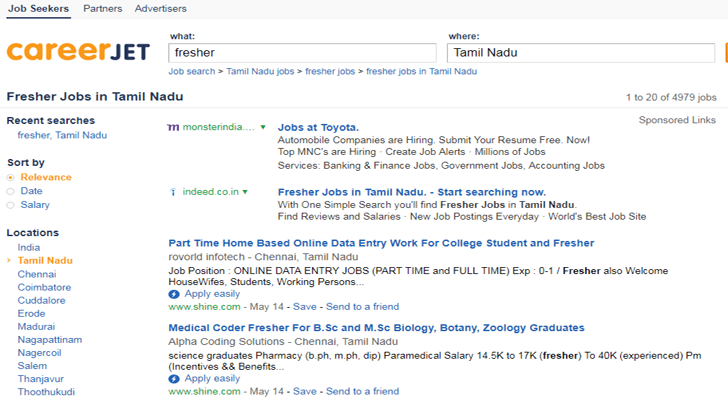
Task: Click 'Sponsored Links' label
Action: coord(677,120)
